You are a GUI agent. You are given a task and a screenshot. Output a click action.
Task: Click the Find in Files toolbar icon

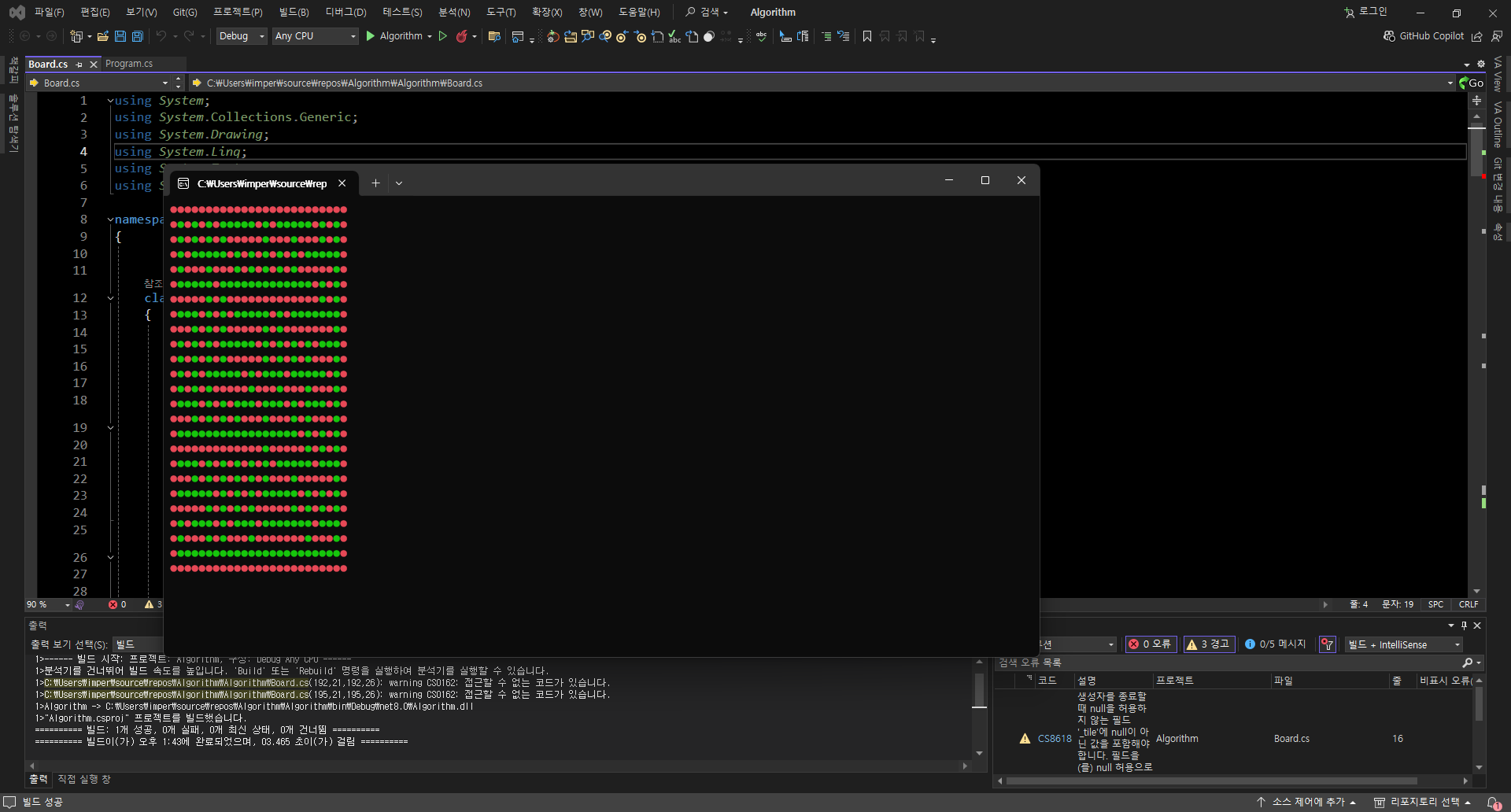click(x=494, y=36)
